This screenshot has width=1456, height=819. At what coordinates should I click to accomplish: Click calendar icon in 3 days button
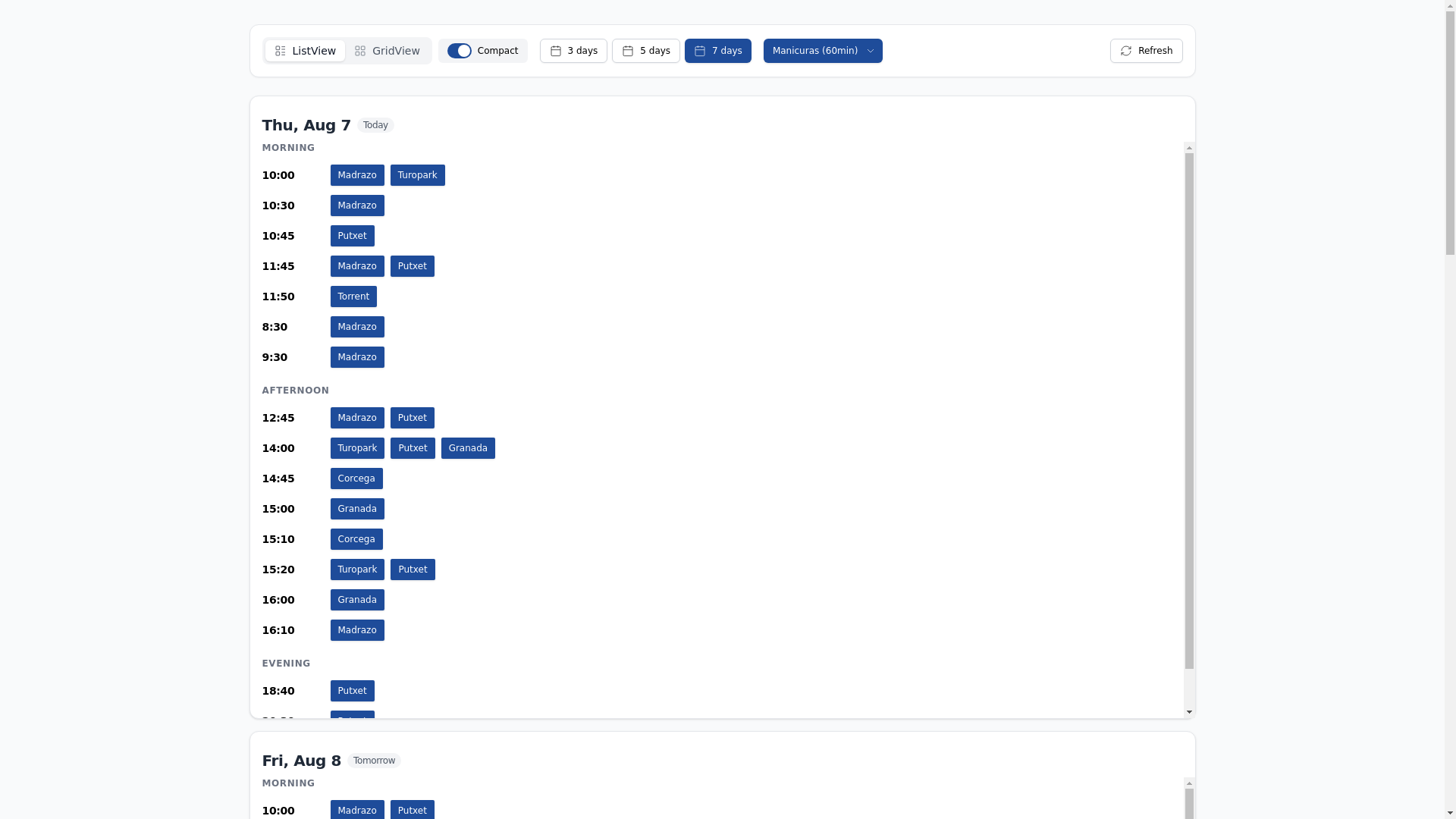coord(556,51)
